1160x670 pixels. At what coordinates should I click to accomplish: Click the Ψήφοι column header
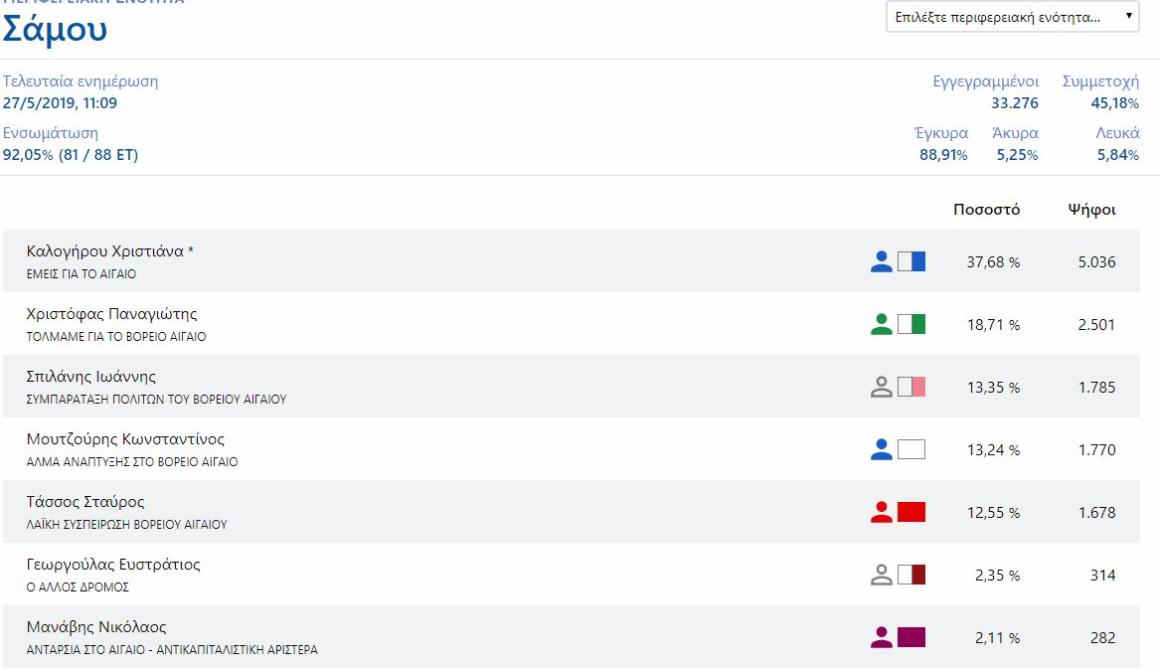click(x=1091, y=210)
